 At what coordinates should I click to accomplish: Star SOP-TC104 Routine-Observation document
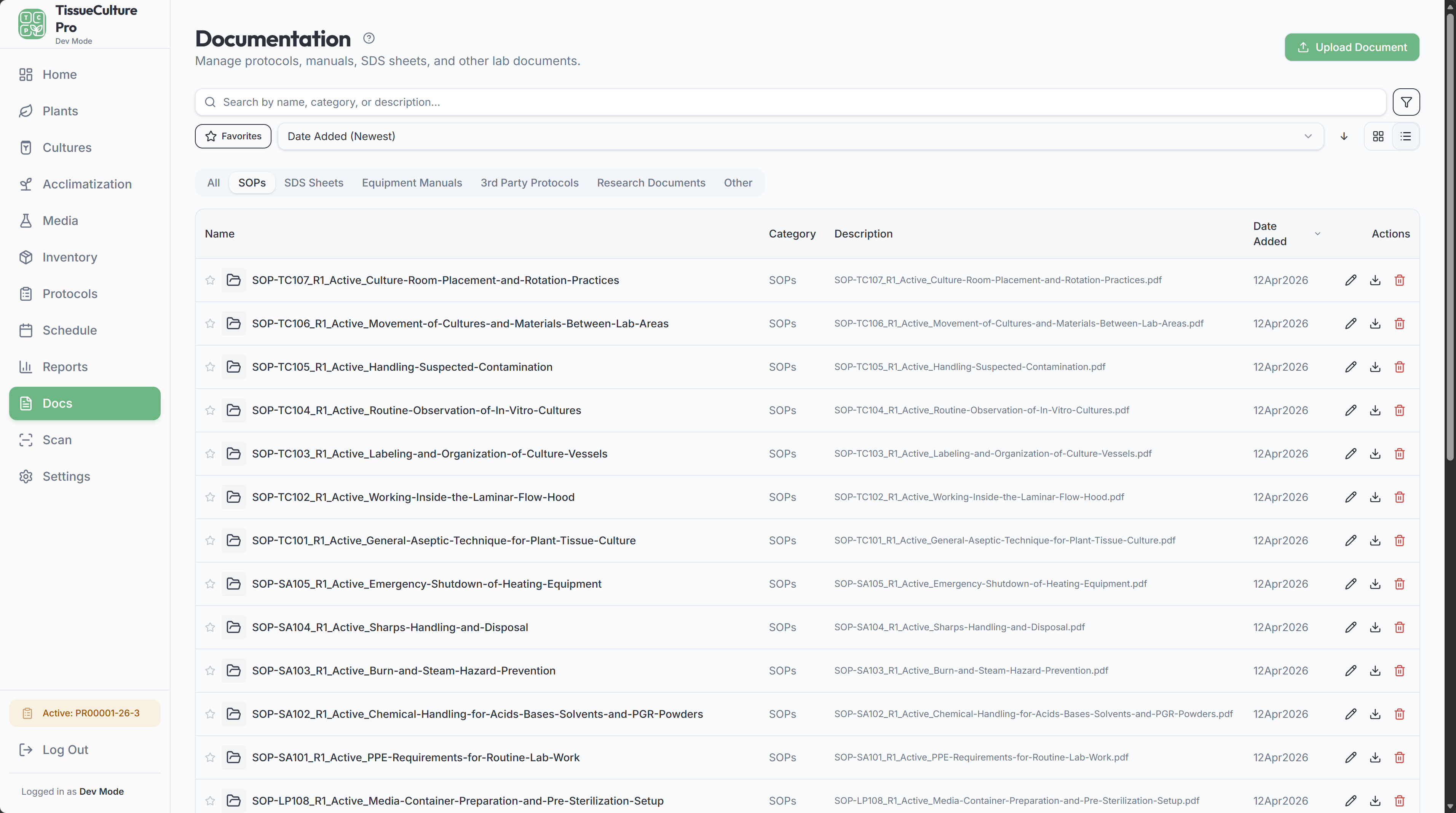tap(210, 411)
